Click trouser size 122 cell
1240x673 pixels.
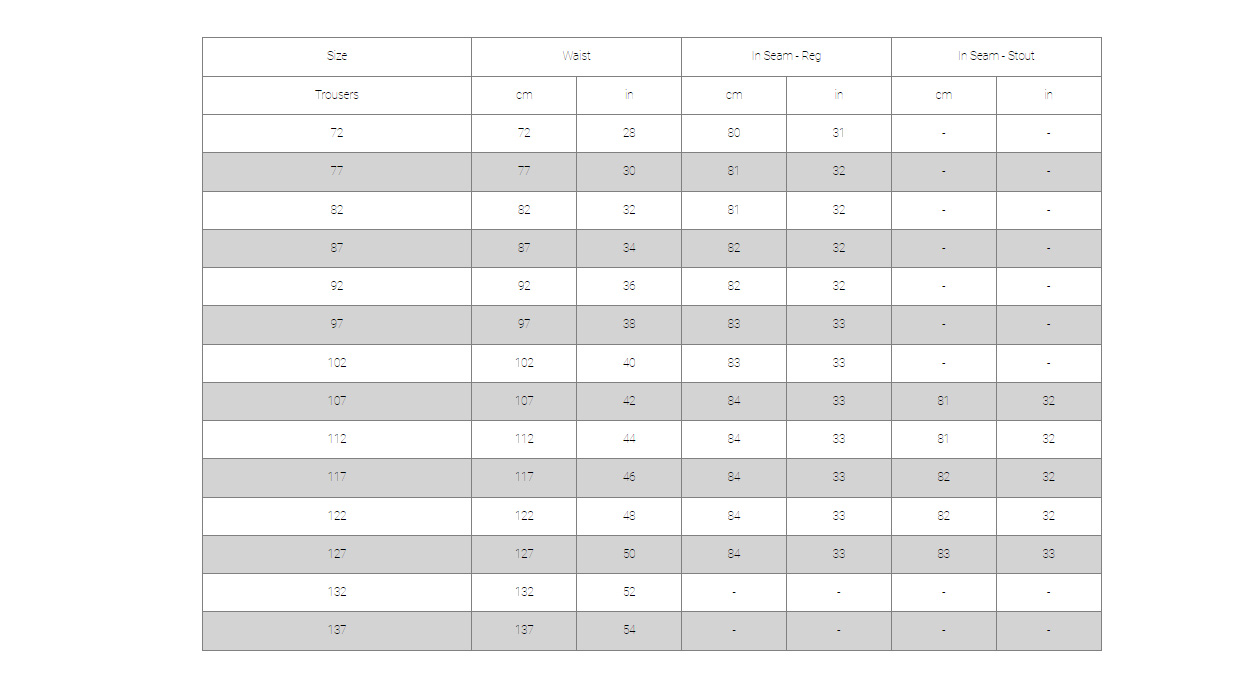click(337, 516)
